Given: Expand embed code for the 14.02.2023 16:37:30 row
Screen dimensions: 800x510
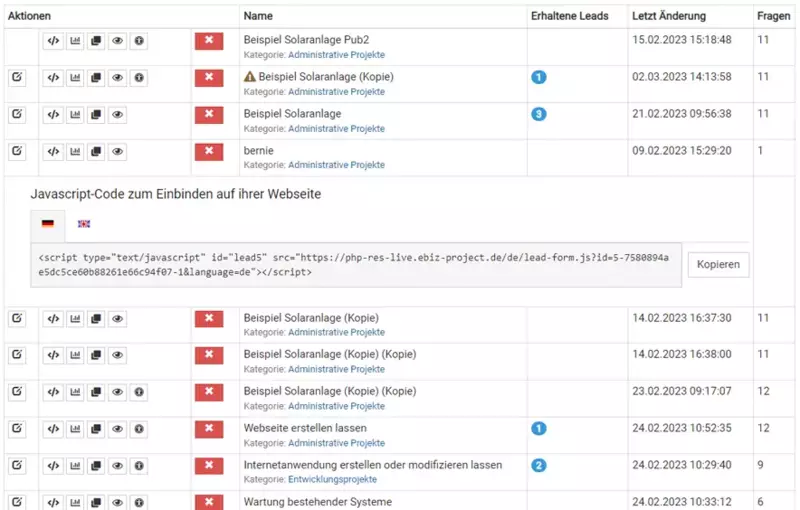Looking at the screenshot, I should 54,319.
